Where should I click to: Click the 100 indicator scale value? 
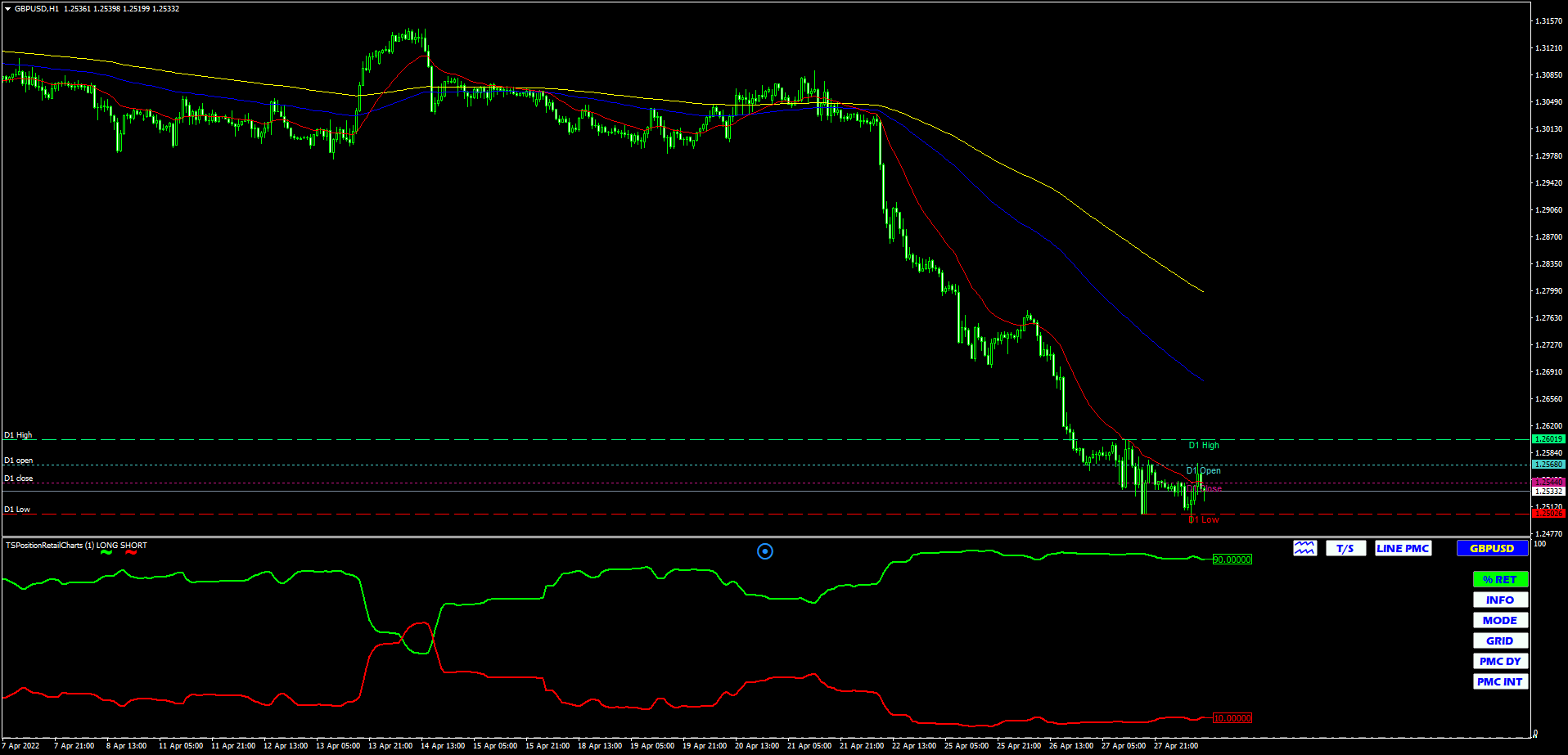click(x=1539, y=544)
